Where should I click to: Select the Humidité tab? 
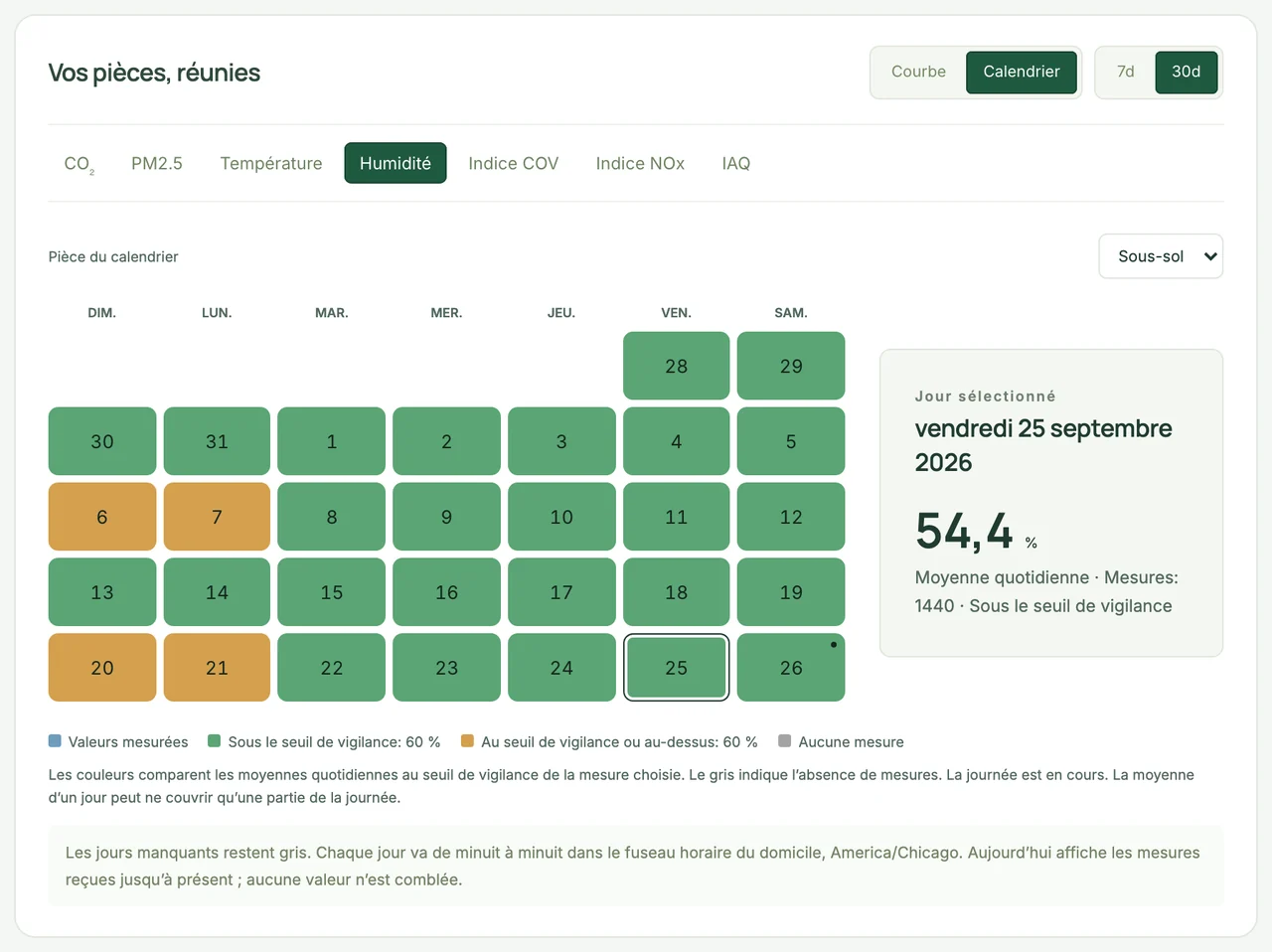(396, 163)
